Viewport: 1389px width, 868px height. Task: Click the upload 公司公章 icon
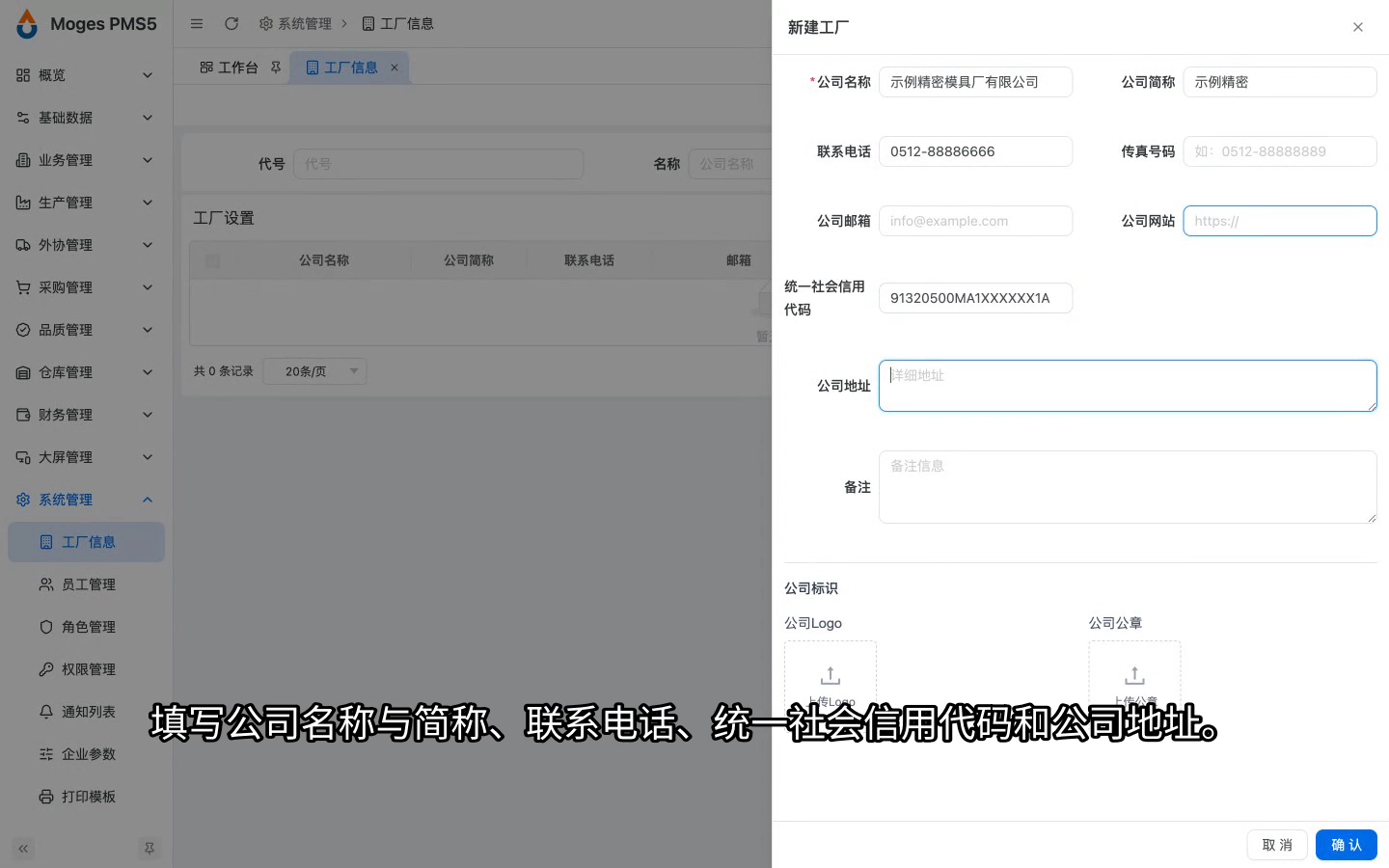[1135, 675]
